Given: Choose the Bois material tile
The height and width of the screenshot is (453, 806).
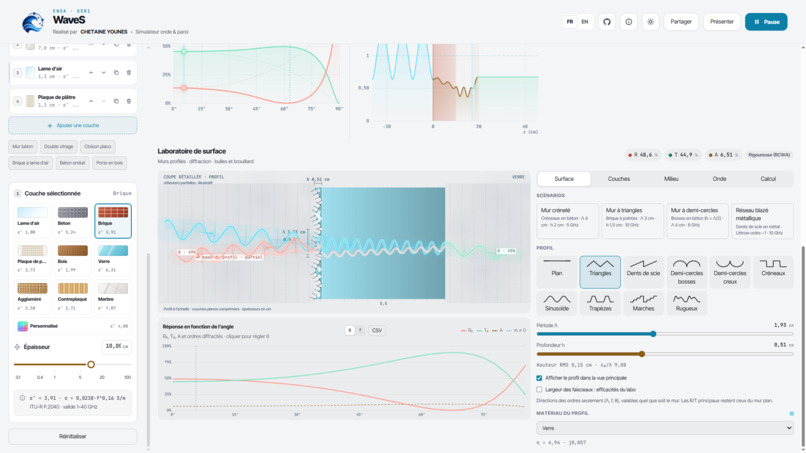Looking at the screenshot, I should (x=72, y=259).
